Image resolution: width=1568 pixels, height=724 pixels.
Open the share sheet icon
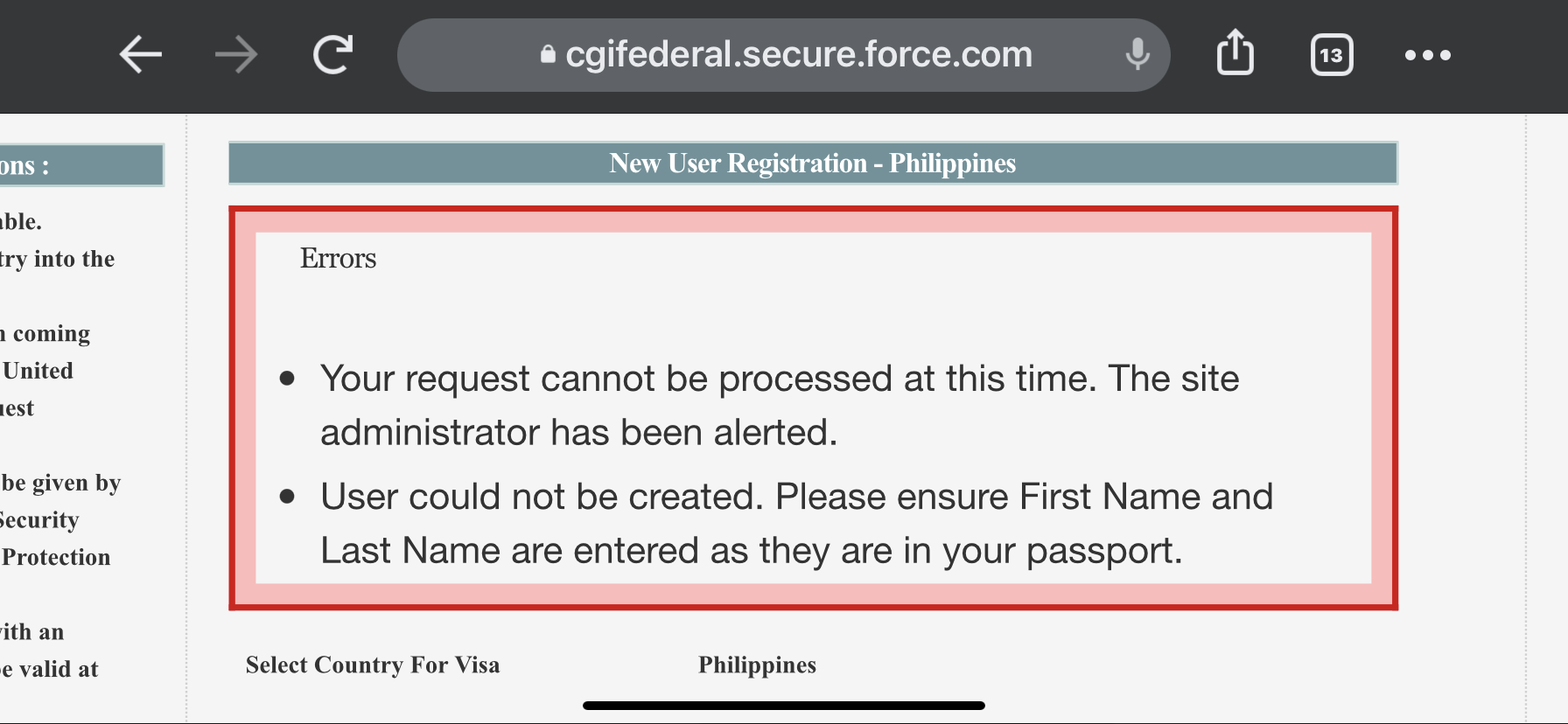(1235, 52)
